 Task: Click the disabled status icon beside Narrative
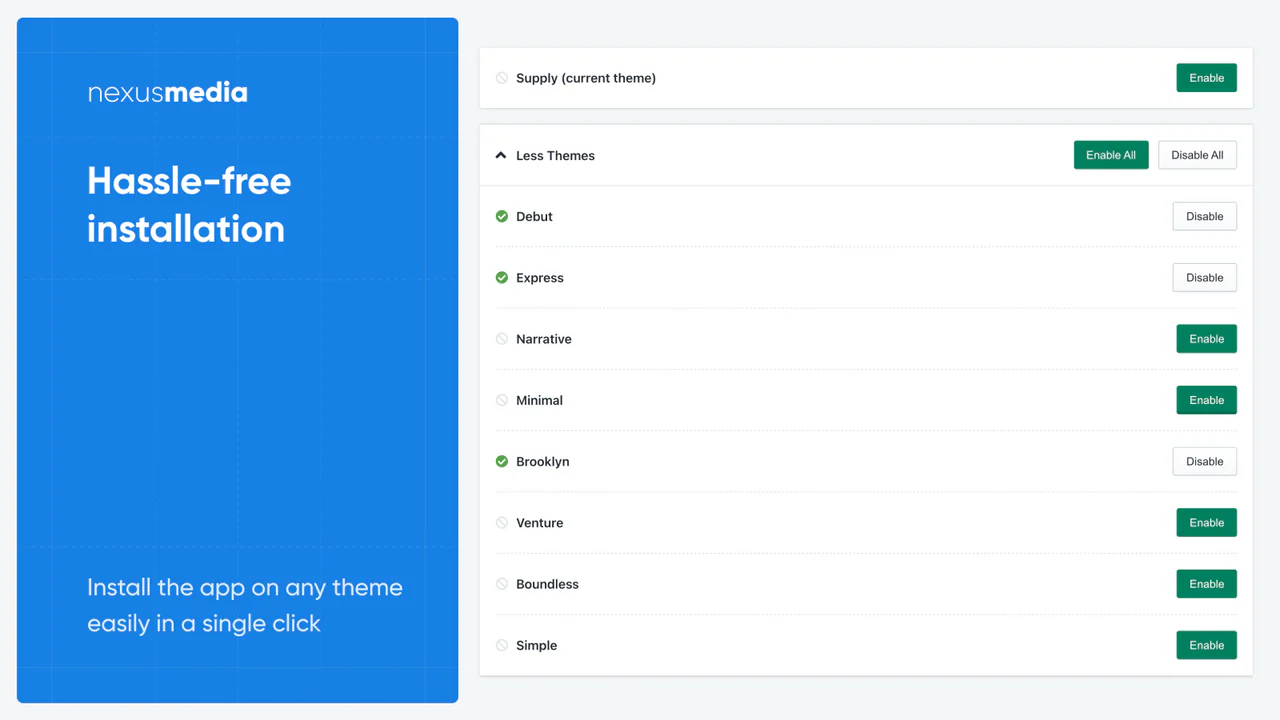click(x=502, y=339)
